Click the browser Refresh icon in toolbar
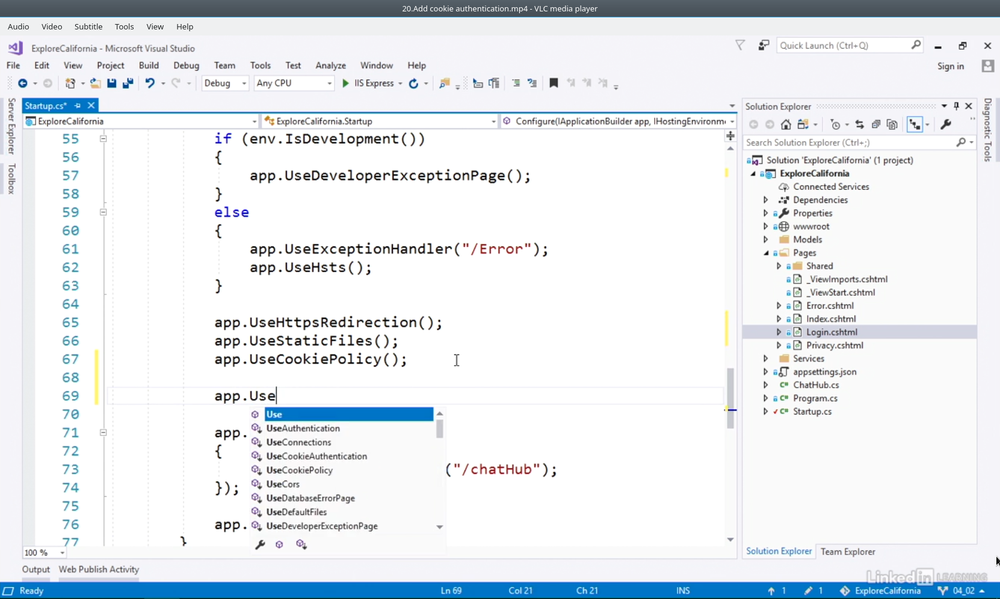The image size is (1000, 599). [413, 84]
